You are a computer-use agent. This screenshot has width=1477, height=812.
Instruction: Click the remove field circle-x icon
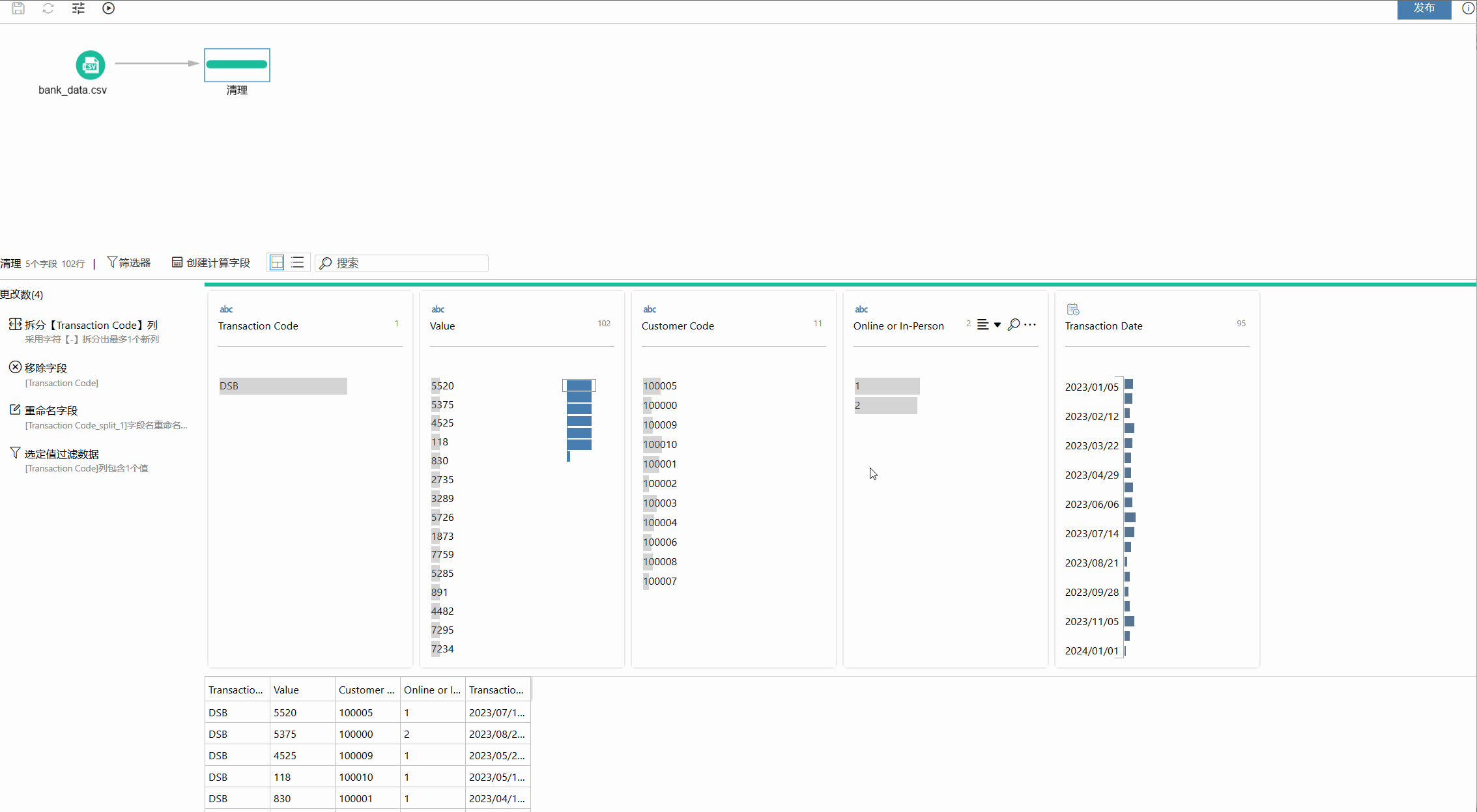15,367
